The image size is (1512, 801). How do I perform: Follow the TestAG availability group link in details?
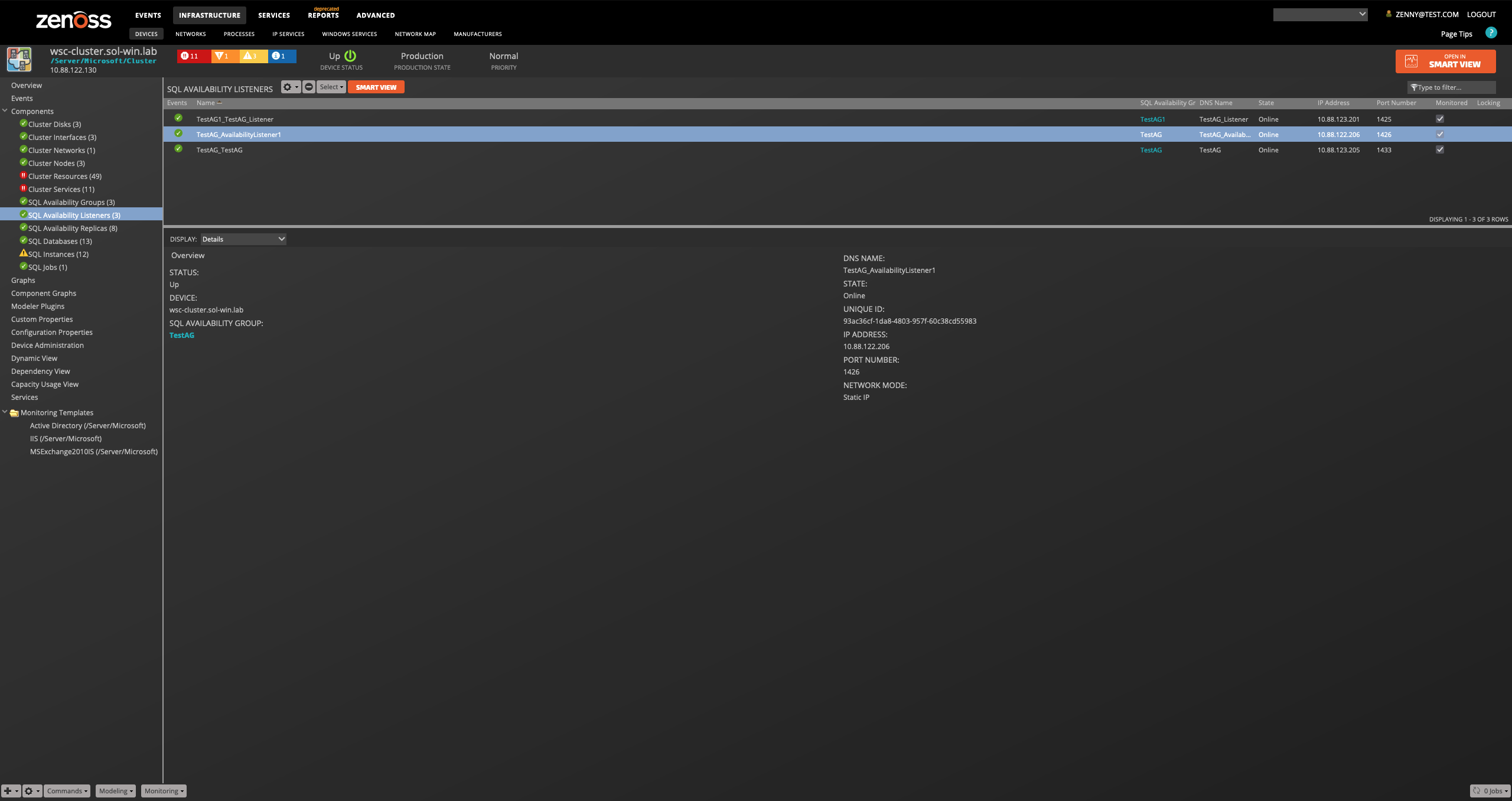point(182,336)
